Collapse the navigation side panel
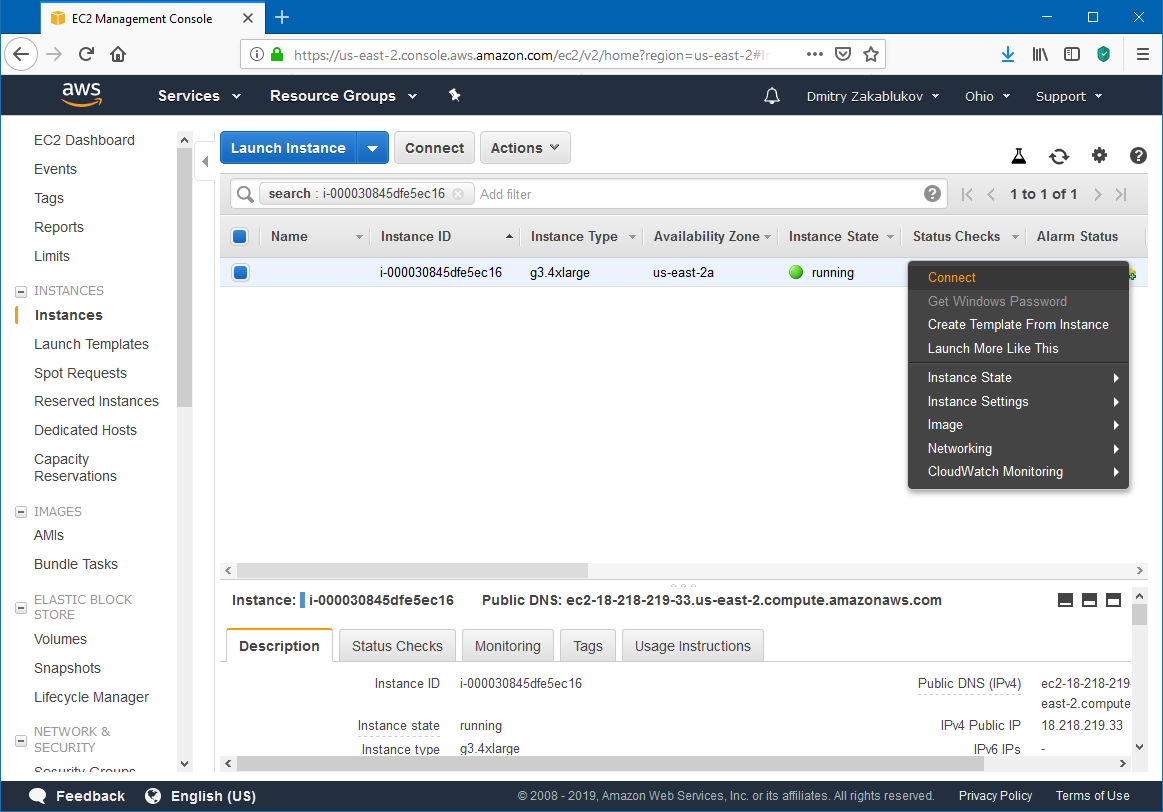The image size is (1163, 812). click(x=205, y=161)
